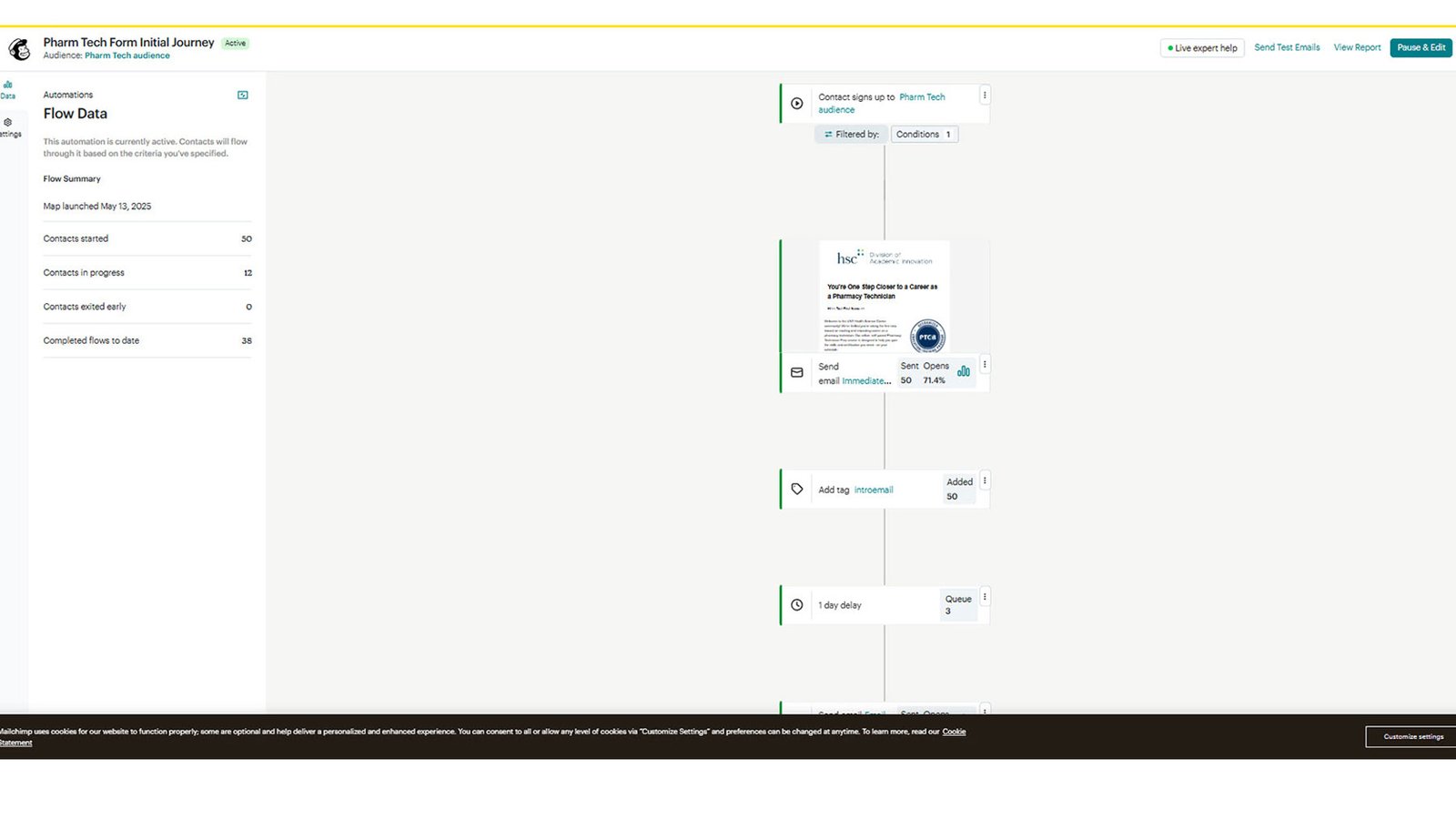Screen dimensions: 1456x819
Task: Click the Pause & Edit button
Action: (x=1421, y=47)
